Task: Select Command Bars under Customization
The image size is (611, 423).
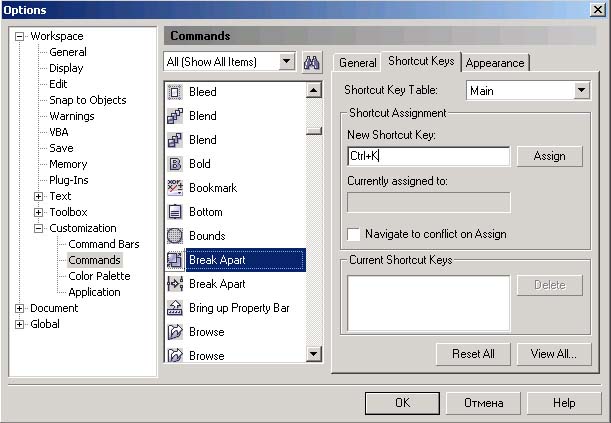Action: pyautogui.click(x=104, y=244)
